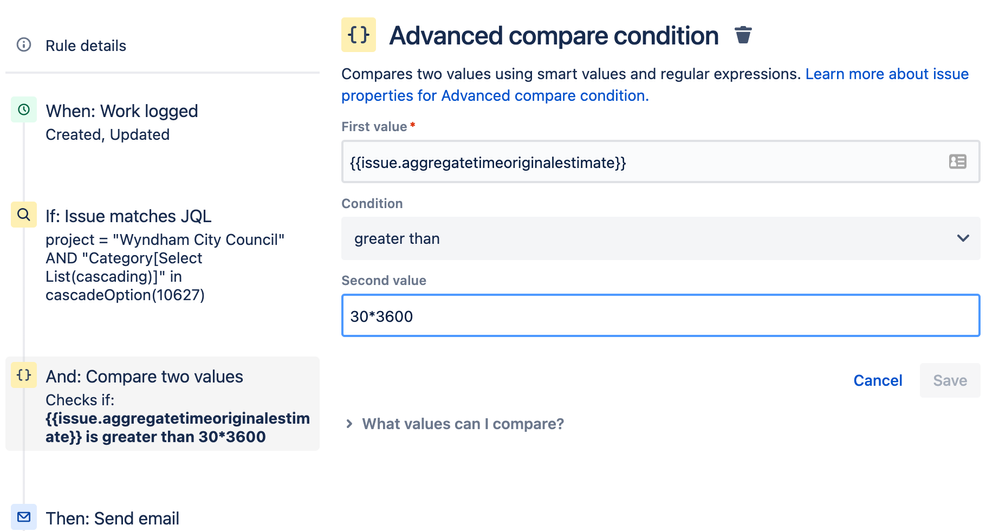The width and height of the screenshot is (999, 531).
Task: Click the large braces icon beside heading
Action: tap(358, 35)
